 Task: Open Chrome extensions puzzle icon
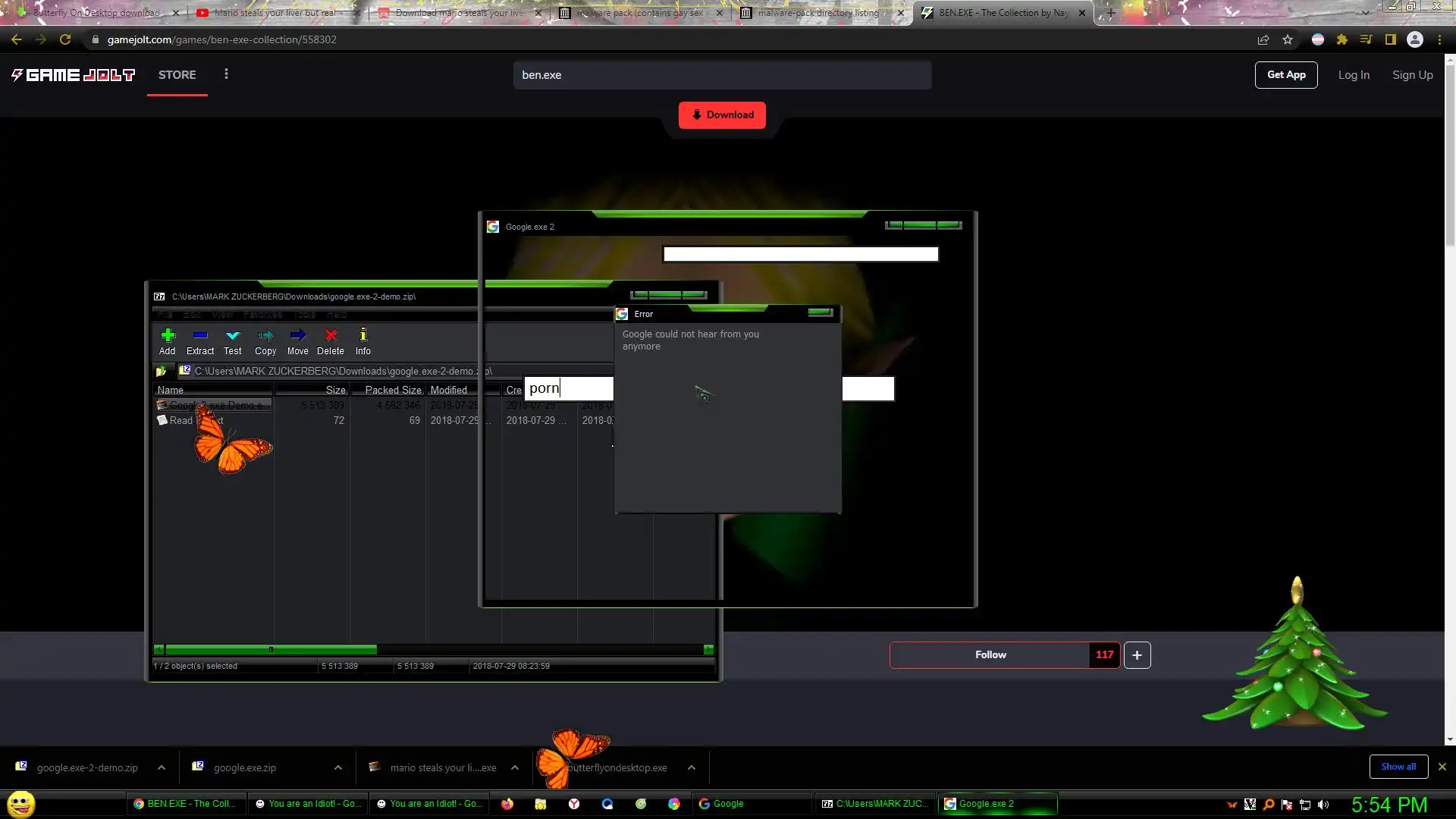(x=1342, y=39)
